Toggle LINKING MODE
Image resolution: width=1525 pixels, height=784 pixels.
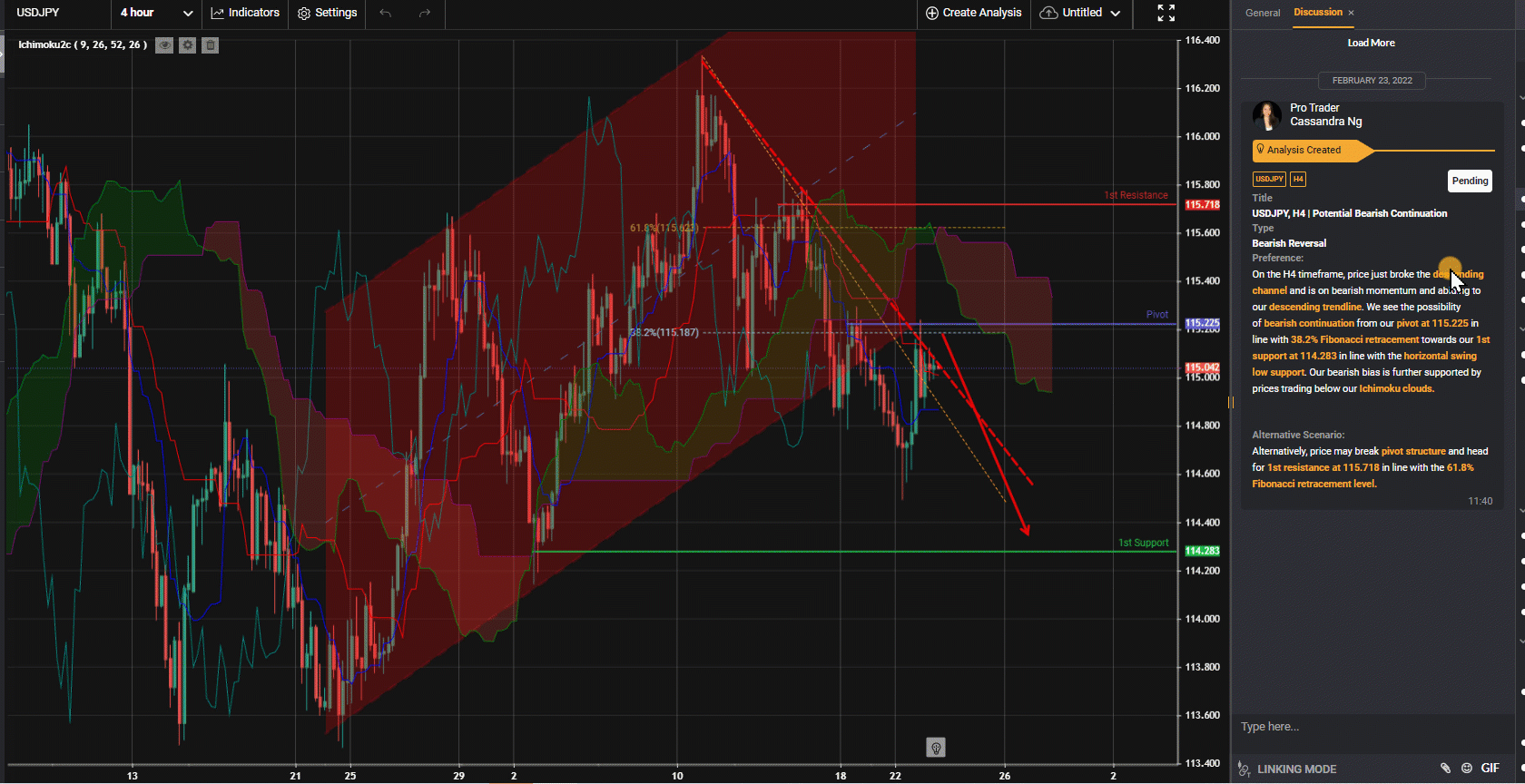click(x=1288, y=769)
